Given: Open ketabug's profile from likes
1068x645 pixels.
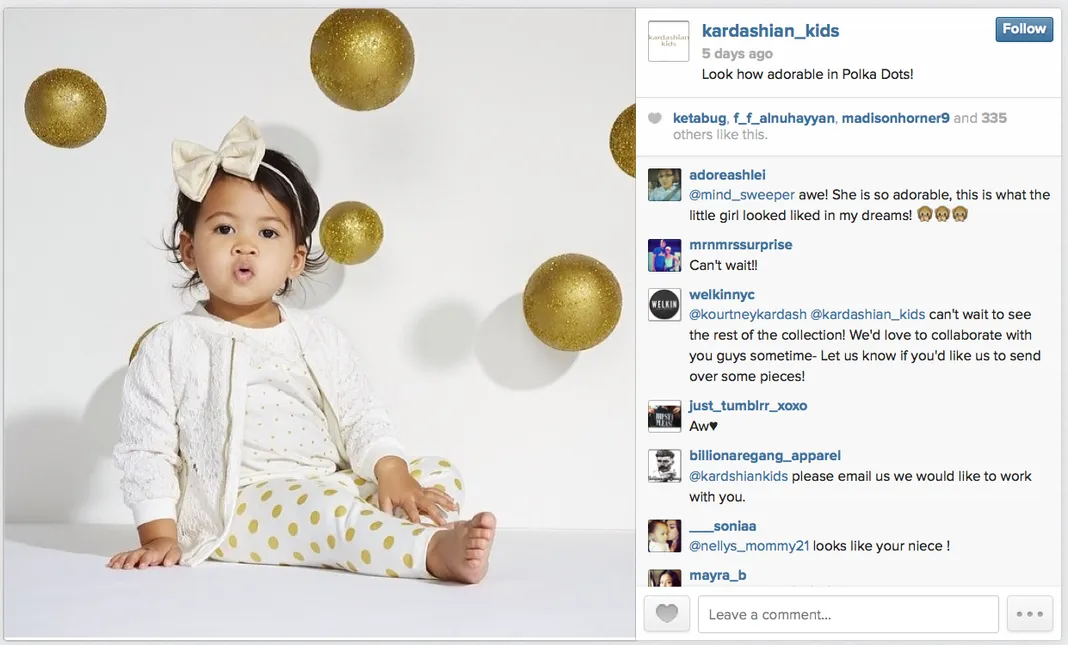Looking at the screenshot, I should click(699, 118).
